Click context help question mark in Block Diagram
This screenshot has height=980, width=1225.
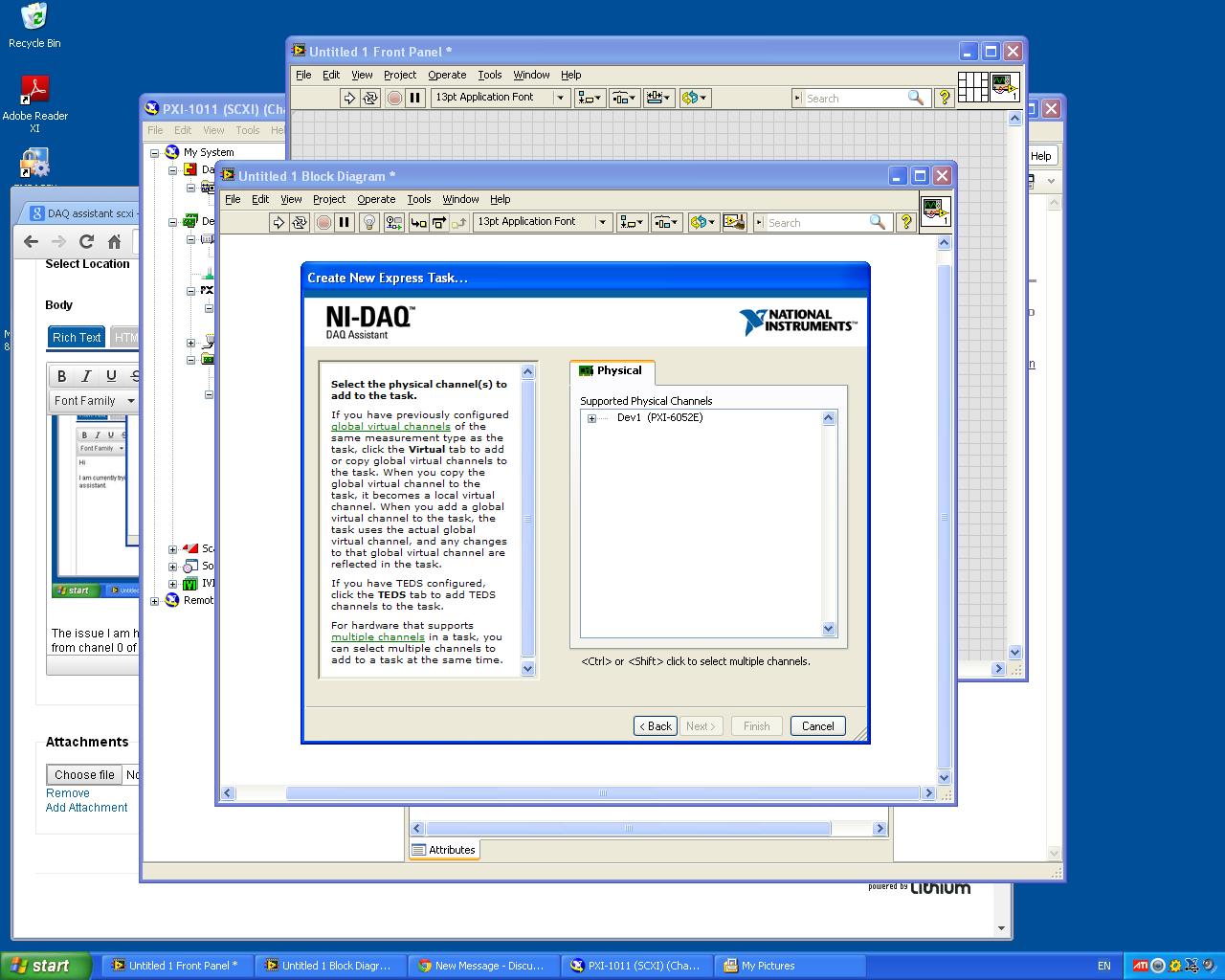[905, 222]
